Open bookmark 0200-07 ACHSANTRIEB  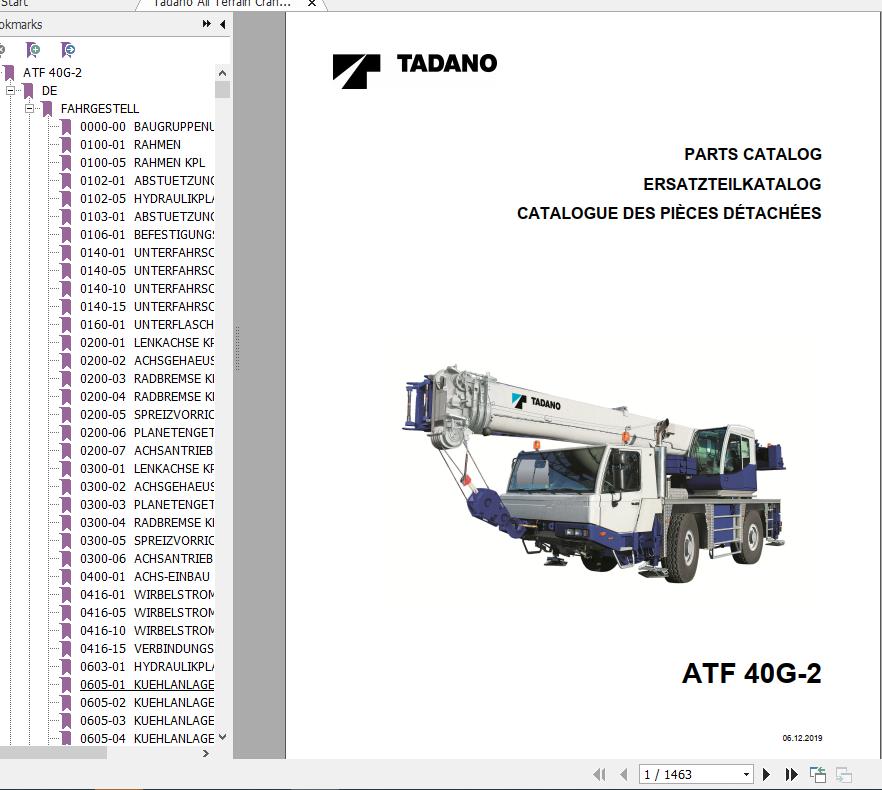[146, 451]
